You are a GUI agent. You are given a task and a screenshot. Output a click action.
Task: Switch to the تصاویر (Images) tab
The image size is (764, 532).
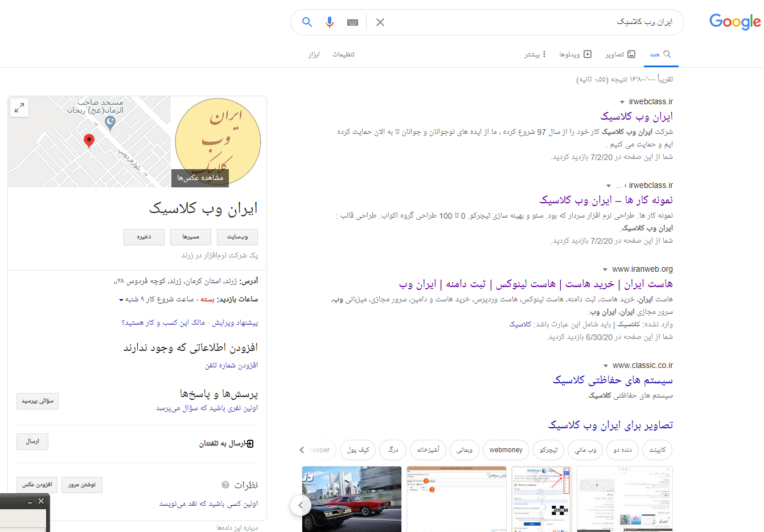[620, 54]
